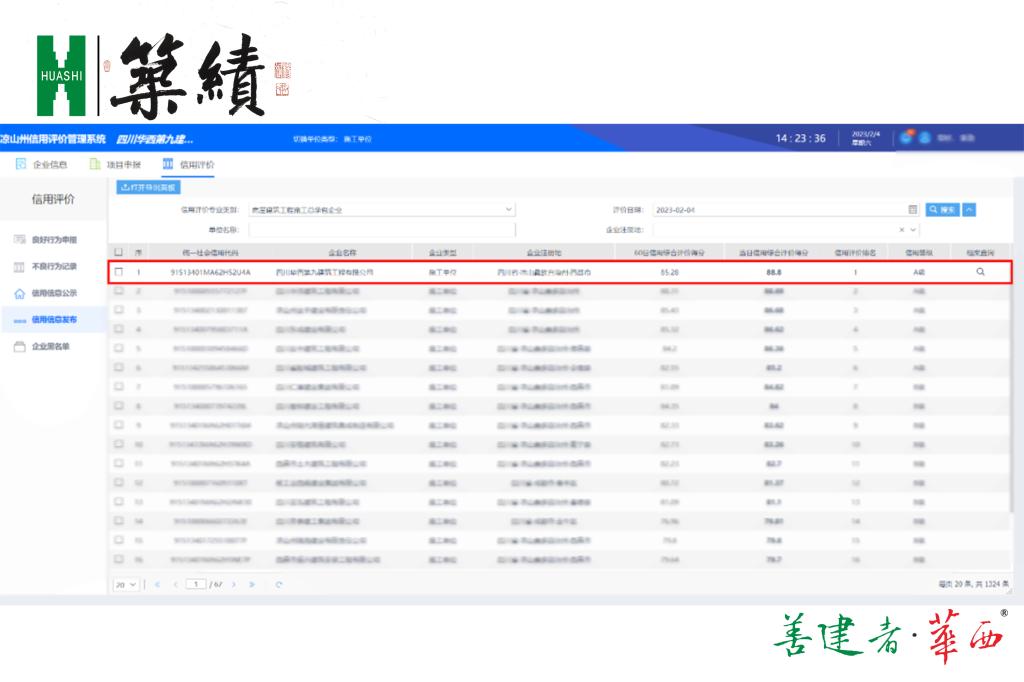Switch to the 企业信息 tab
Viewport: 1024px width, 682px height.
pyautogui.click(x=42, y=164)
